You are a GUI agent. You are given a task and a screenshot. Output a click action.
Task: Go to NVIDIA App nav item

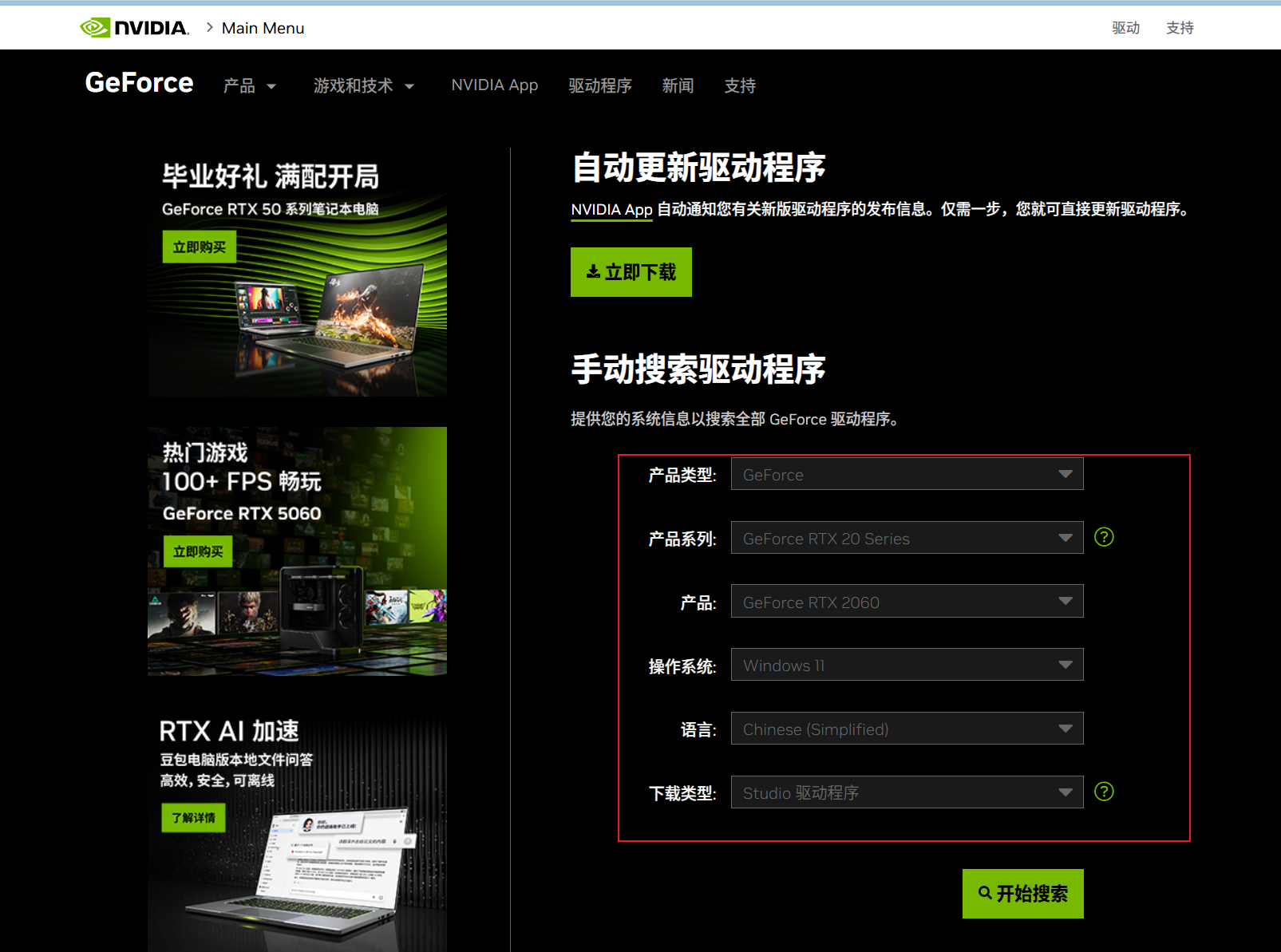[495, 85]
